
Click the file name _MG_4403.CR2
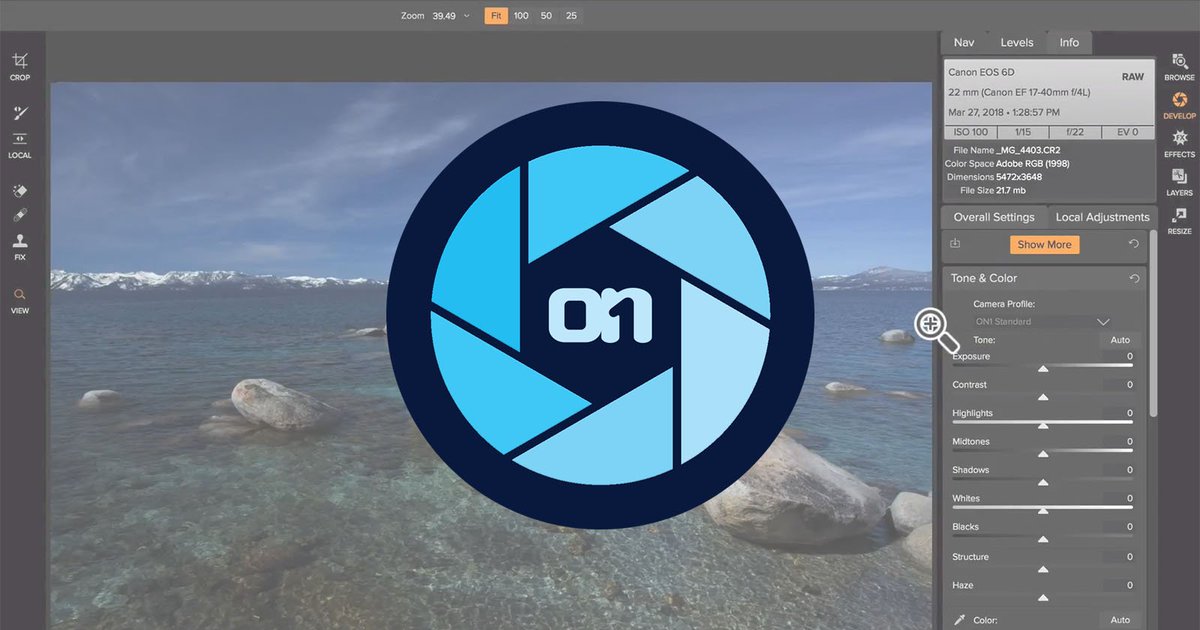click(1027, 150)
